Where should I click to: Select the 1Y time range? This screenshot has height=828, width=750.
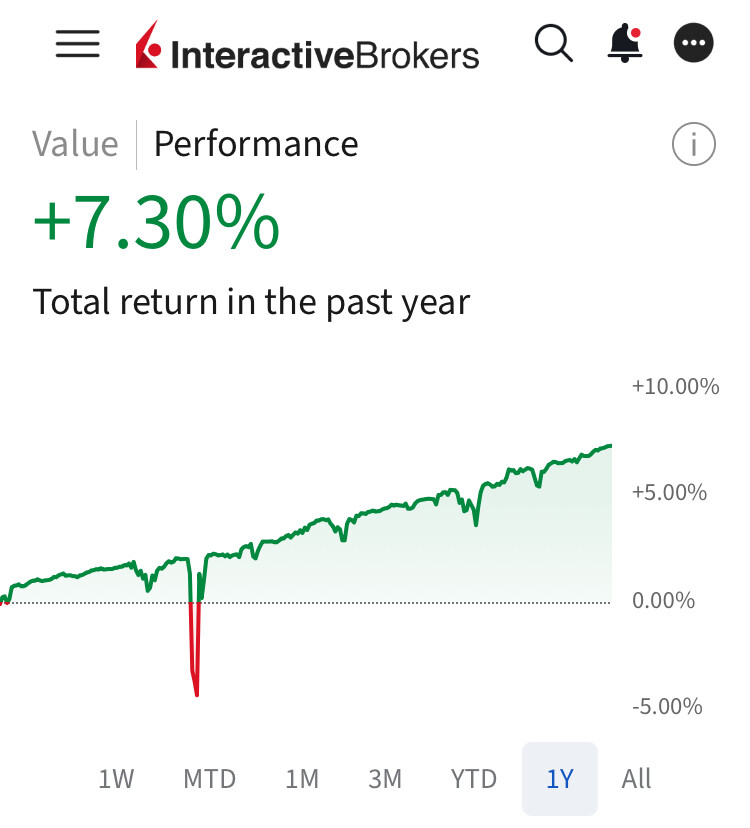point(560,779)
